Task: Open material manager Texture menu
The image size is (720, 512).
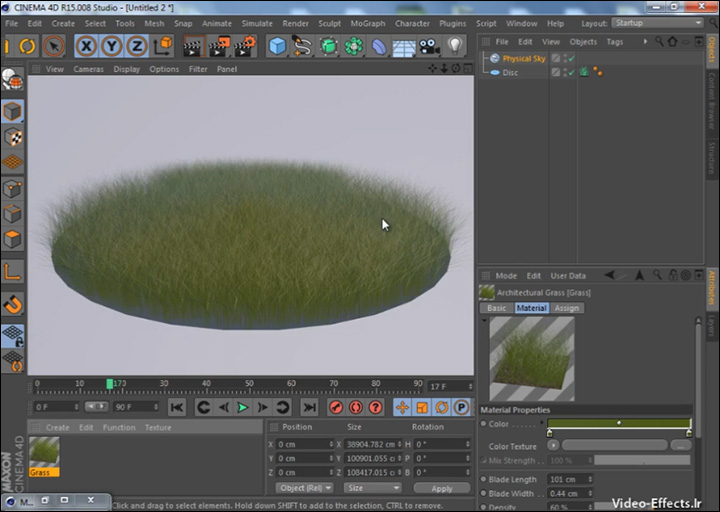Action: [x=158, y=428]
